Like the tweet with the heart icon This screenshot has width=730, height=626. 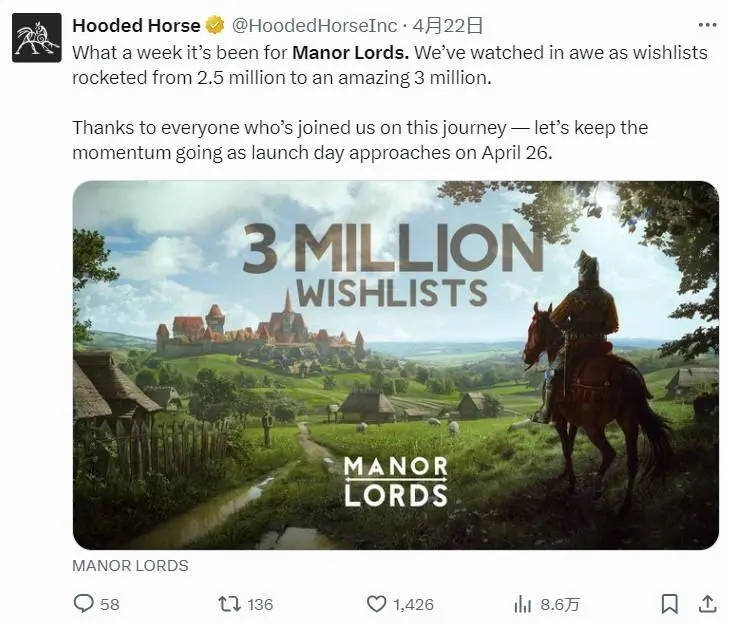pyautogui.click(x=376, y=603)
